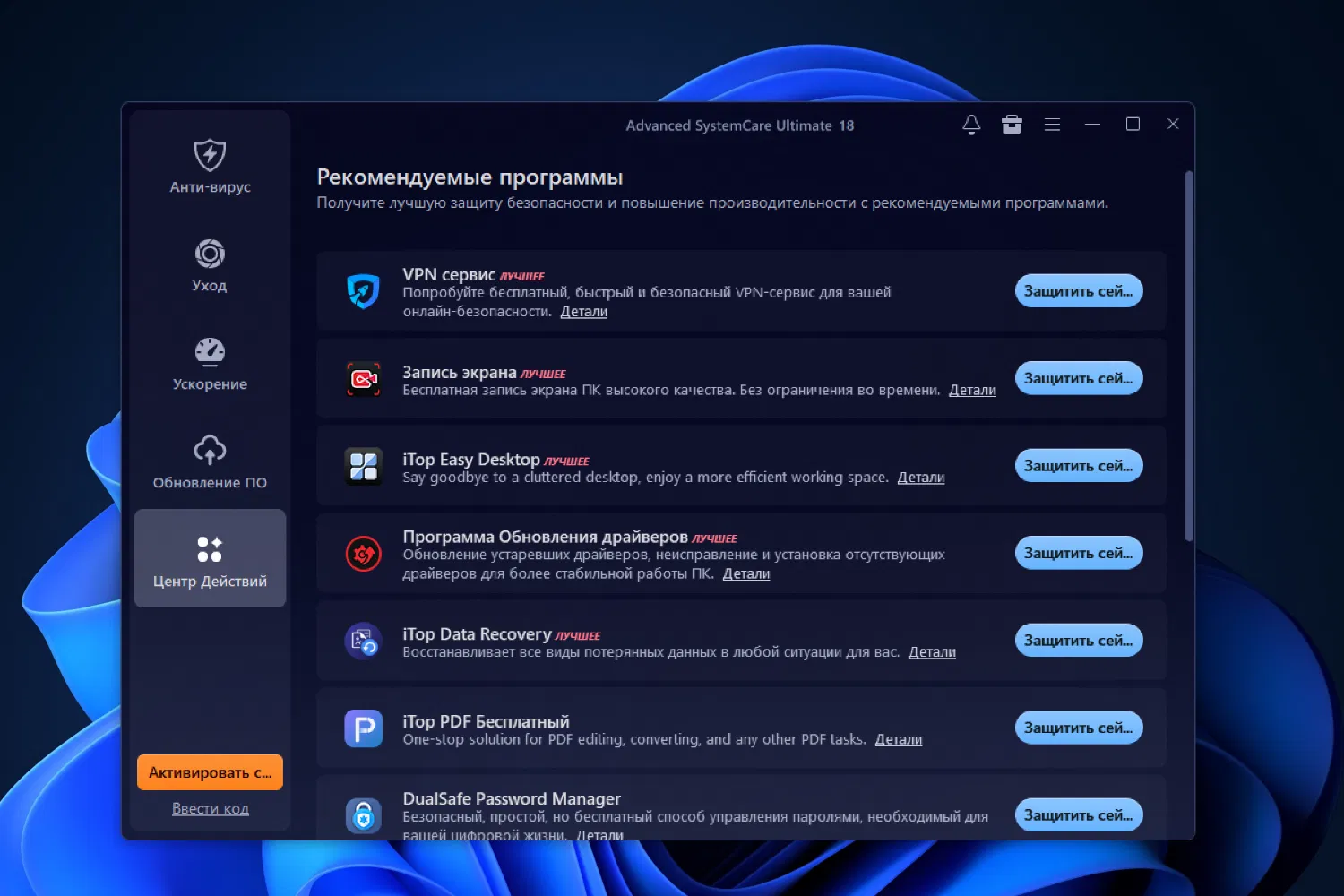Switch to Обновление ПО cloud section
Viewport: 1344px width, 896px height.
[x=210, y=461]
